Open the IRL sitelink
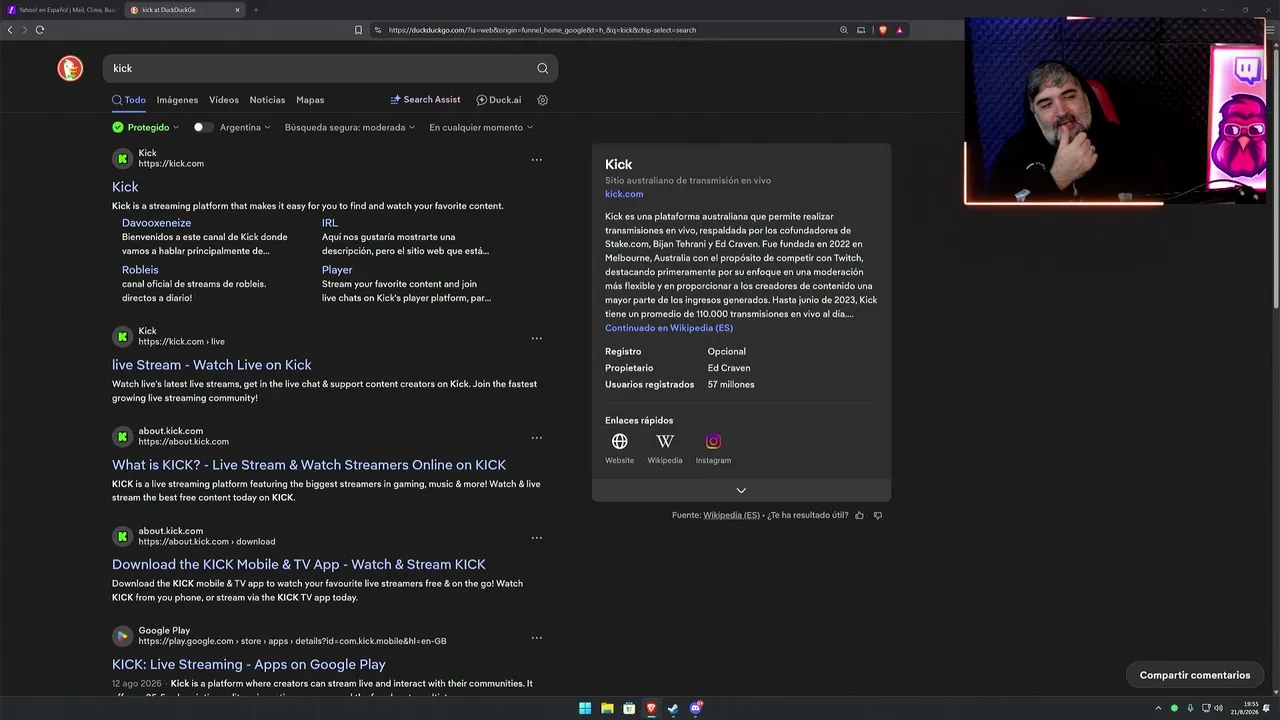Screen dimensions: 1280x720 pyautogui.click(x=330, y=223)
